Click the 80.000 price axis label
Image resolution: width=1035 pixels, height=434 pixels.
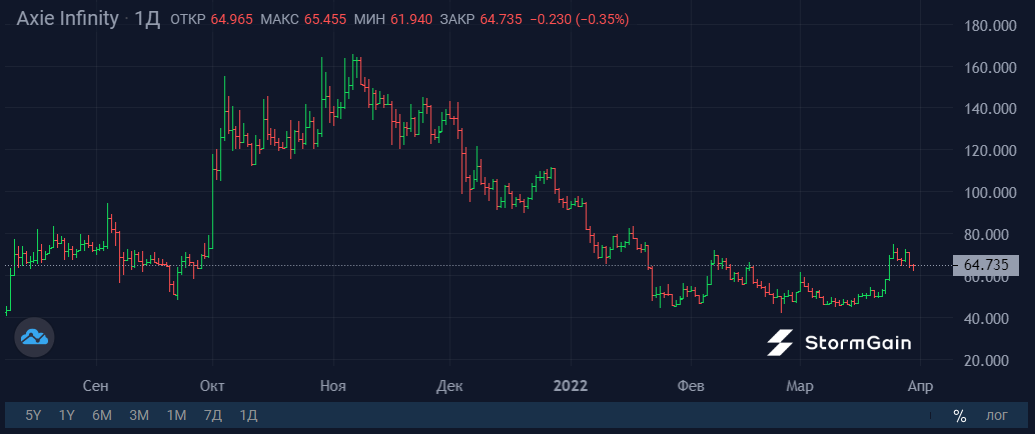(989, 235)
